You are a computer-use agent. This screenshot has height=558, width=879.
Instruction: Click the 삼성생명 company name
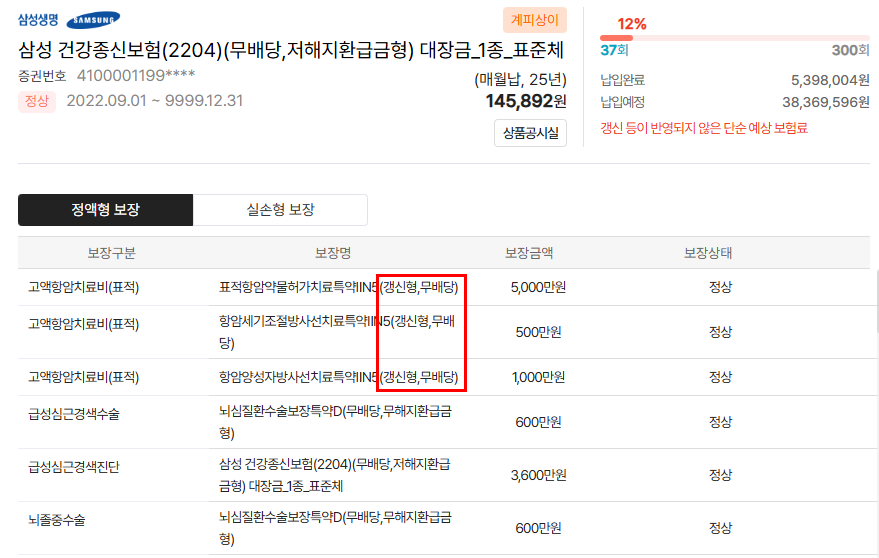tap(38, 20)
